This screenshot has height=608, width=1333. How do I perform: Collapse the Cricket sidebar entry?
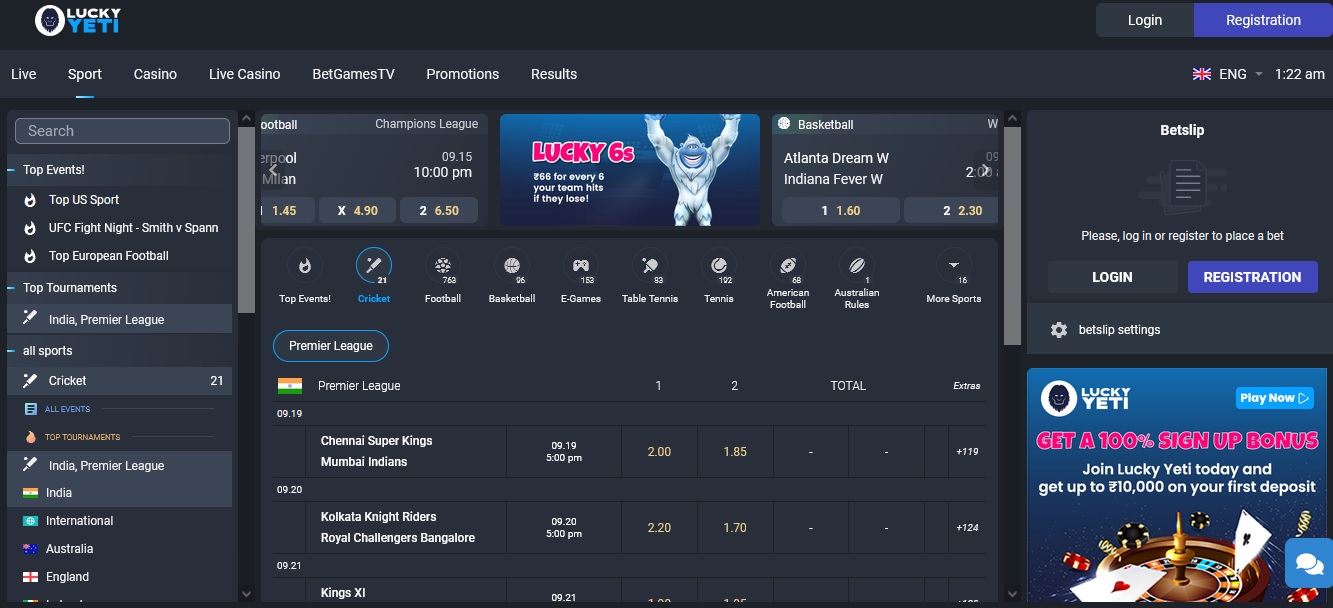point(120,381)
